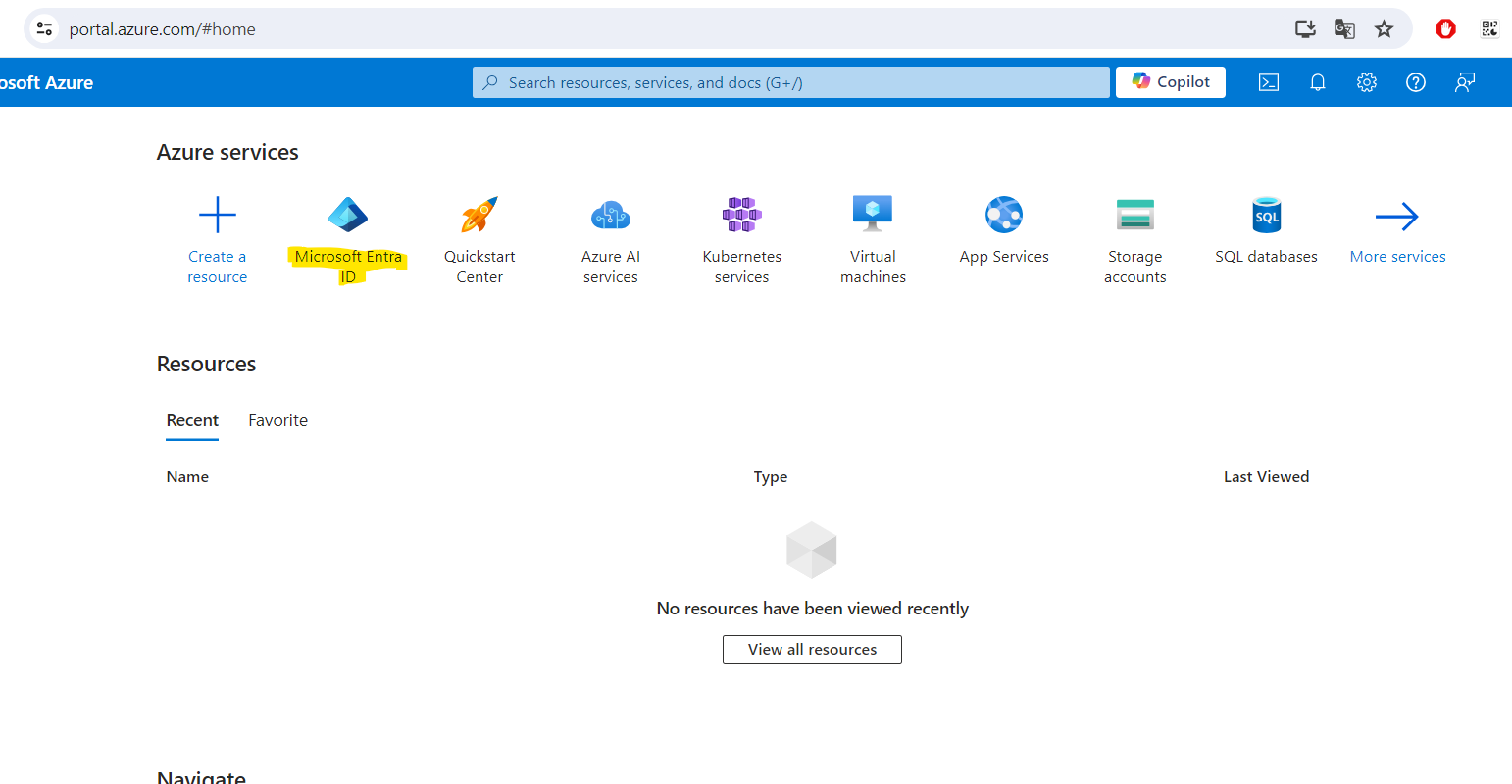Click the Kubernetes services label
The width and height of the screenshot is (1512, 784).
click(x=742, y=267)
